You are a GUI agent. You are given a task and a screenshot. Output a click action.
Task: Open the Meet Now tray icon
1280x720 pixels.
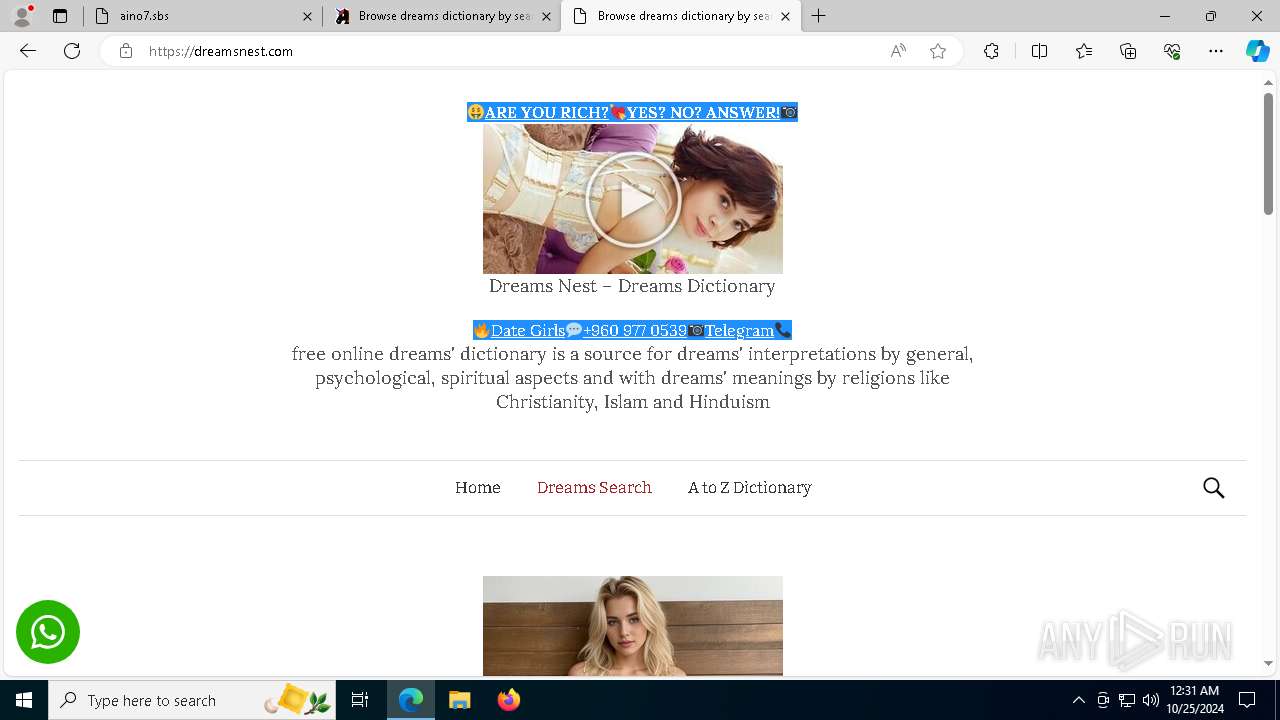click(1103, 700)
